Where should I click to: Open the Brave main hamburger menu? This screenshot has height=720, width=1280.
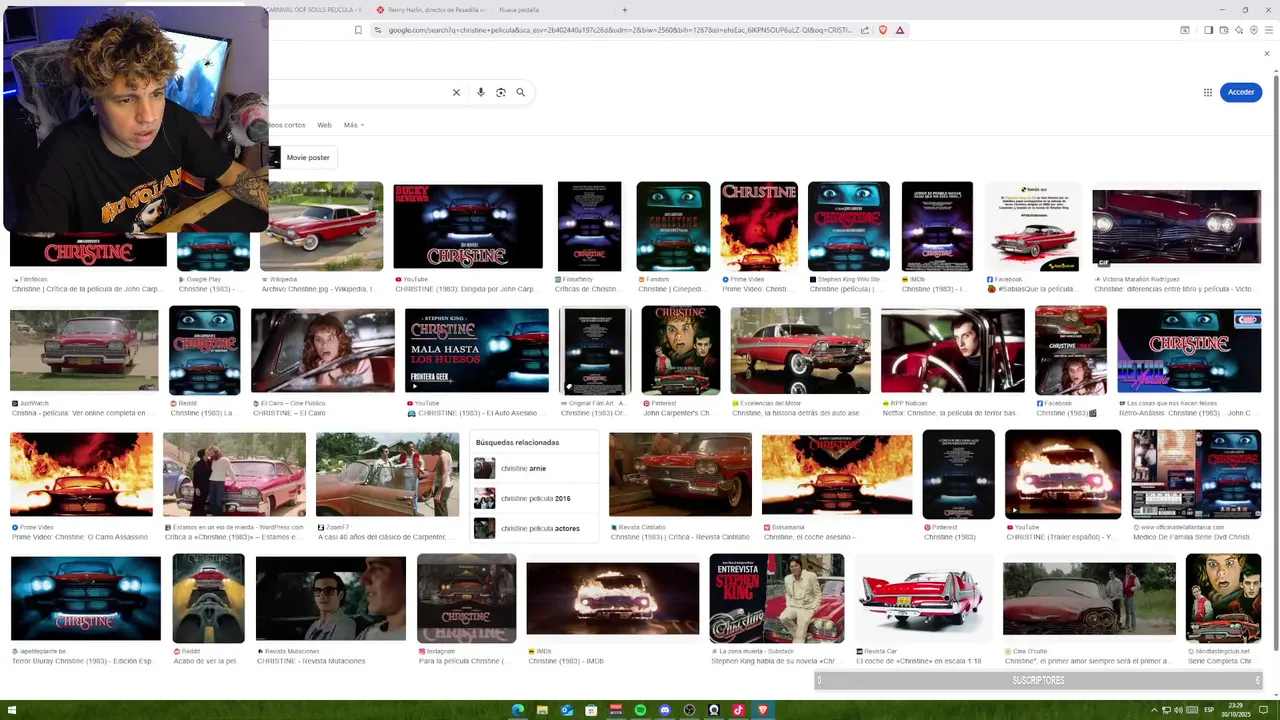(x=1268, y=30)
